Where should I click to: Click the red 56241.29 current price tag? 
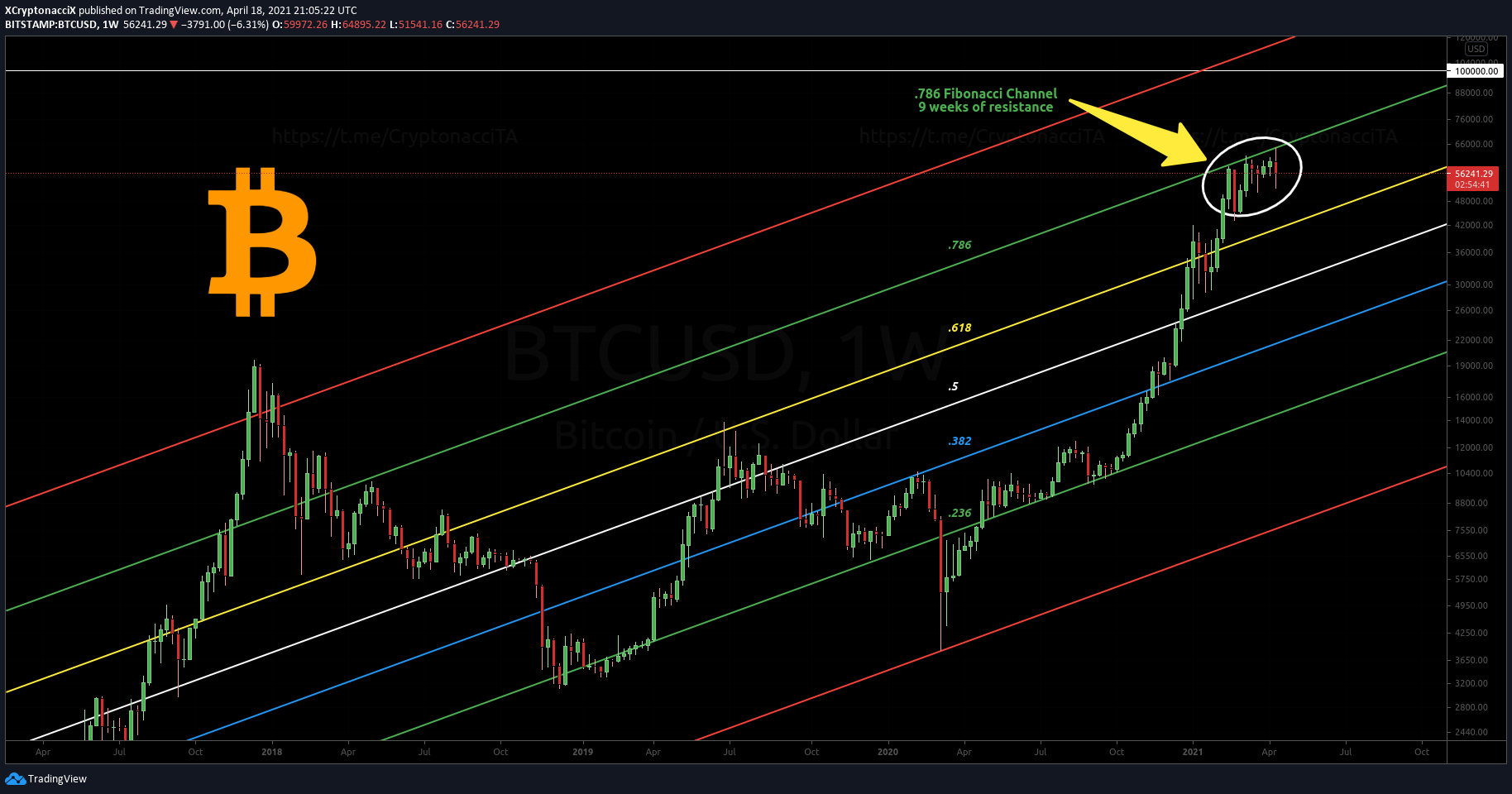[x=1473, y=174]
